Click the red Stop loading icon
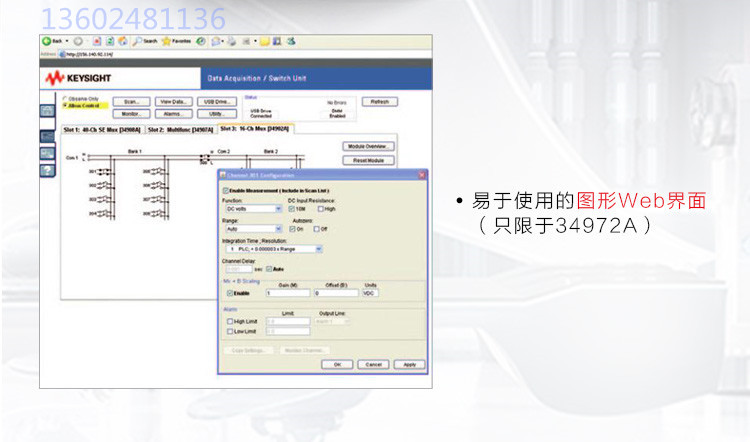The height and width of the screenshot is (442, 750). click(x=97, y=41)
